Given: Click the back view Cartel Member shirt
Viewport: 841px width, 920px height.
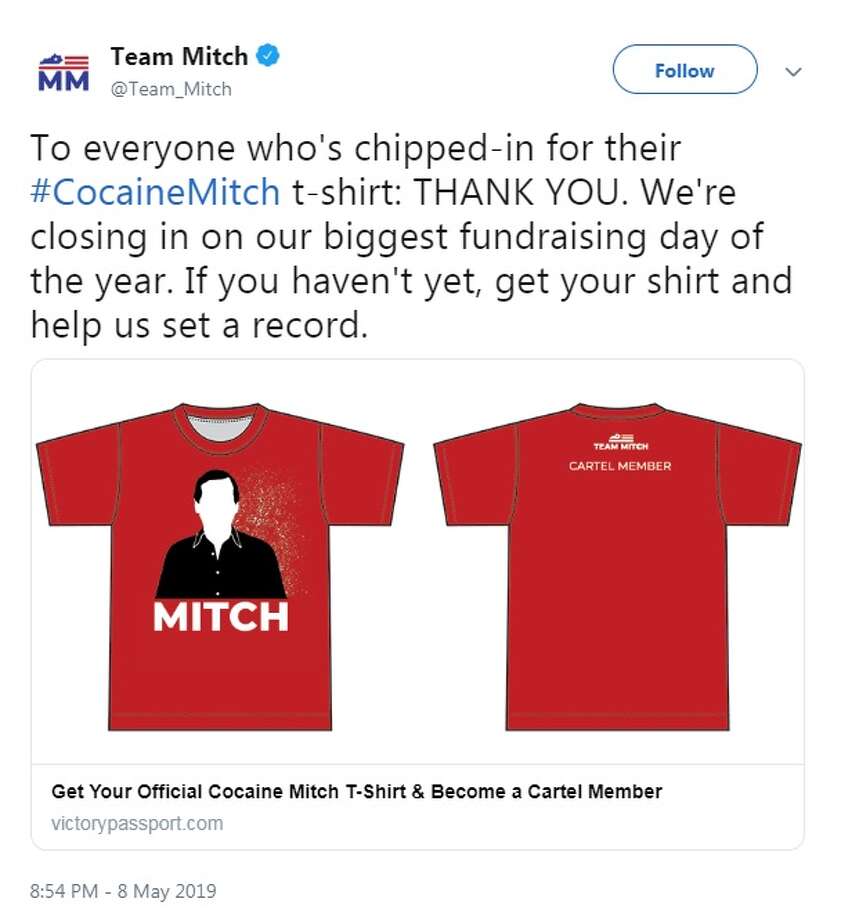Looking at the screenshot, I should [x=617, y=567].
